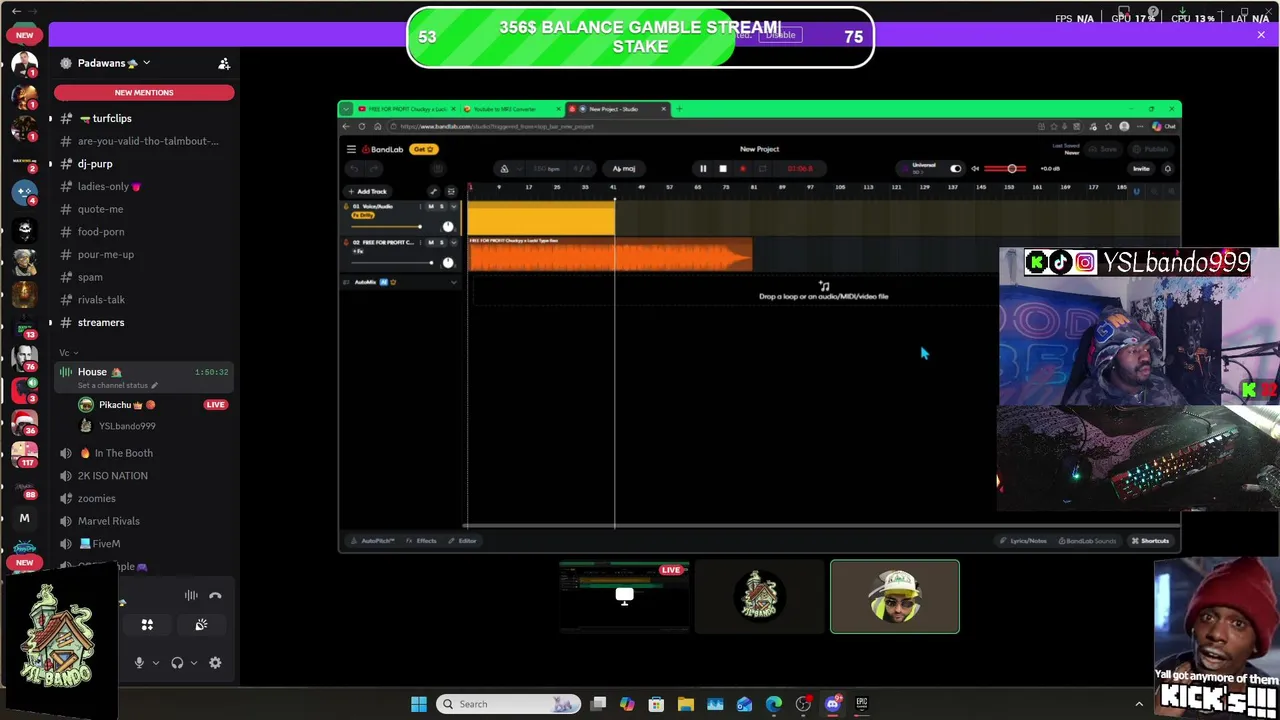Expand track 02 options chevron
Viewport: 1280px width, 720px height.
point(454,243)
